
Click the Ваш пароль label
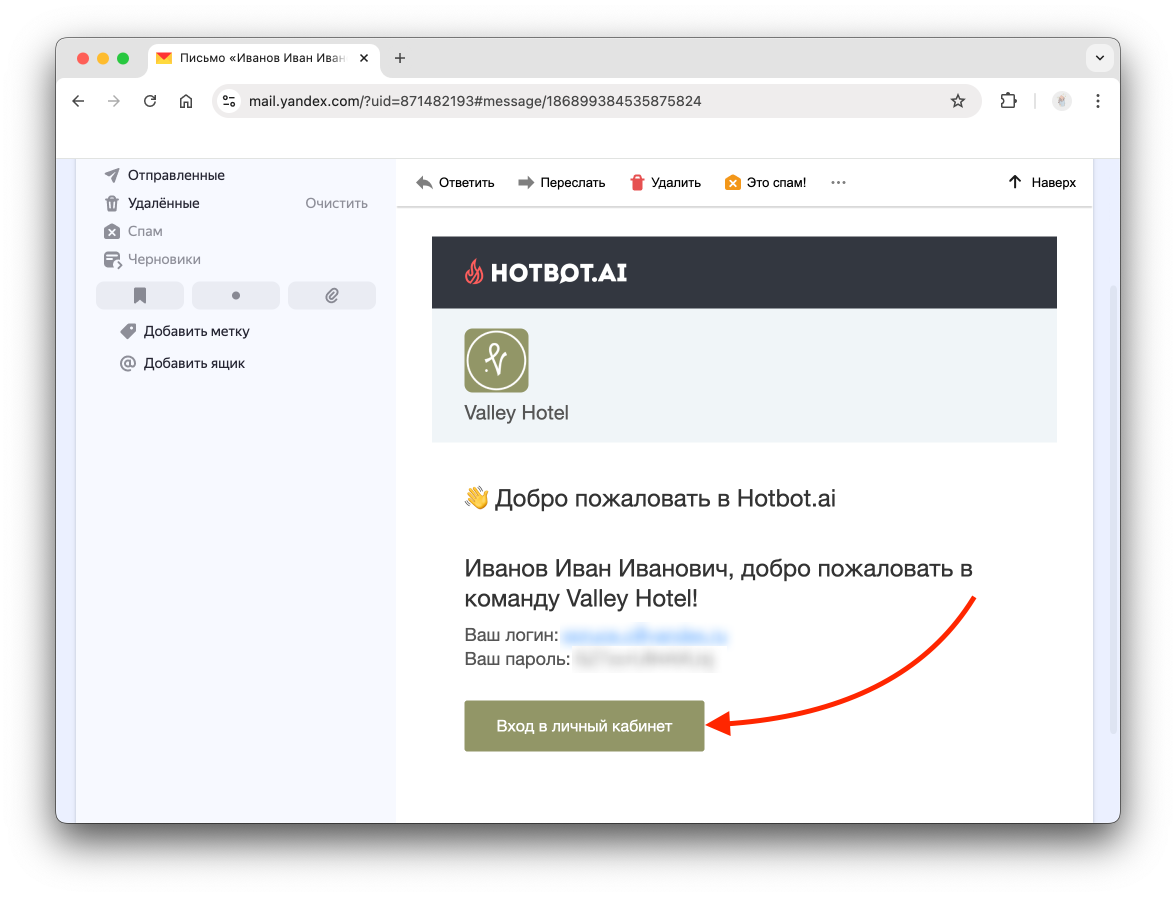[517, 660]
